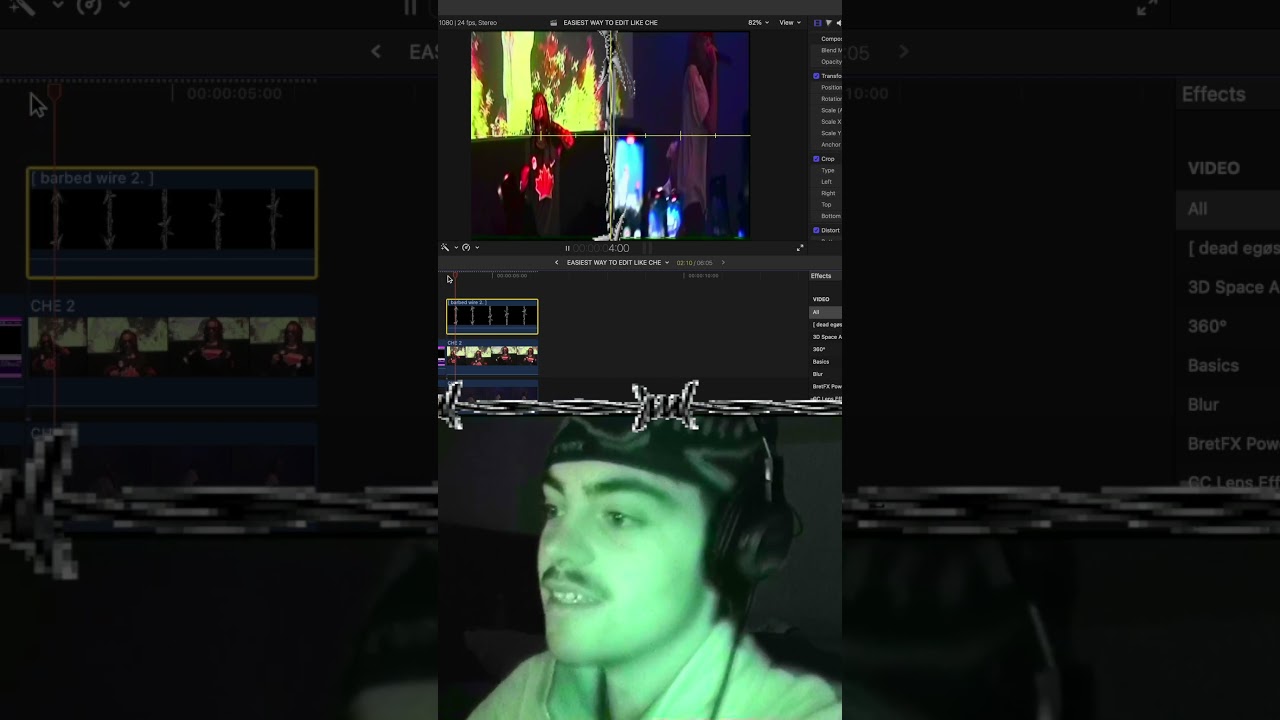Open the 82% zoom dropdown
Image resolution: width=1280 pixels, height=720 pixels.
tap(758, 22)
